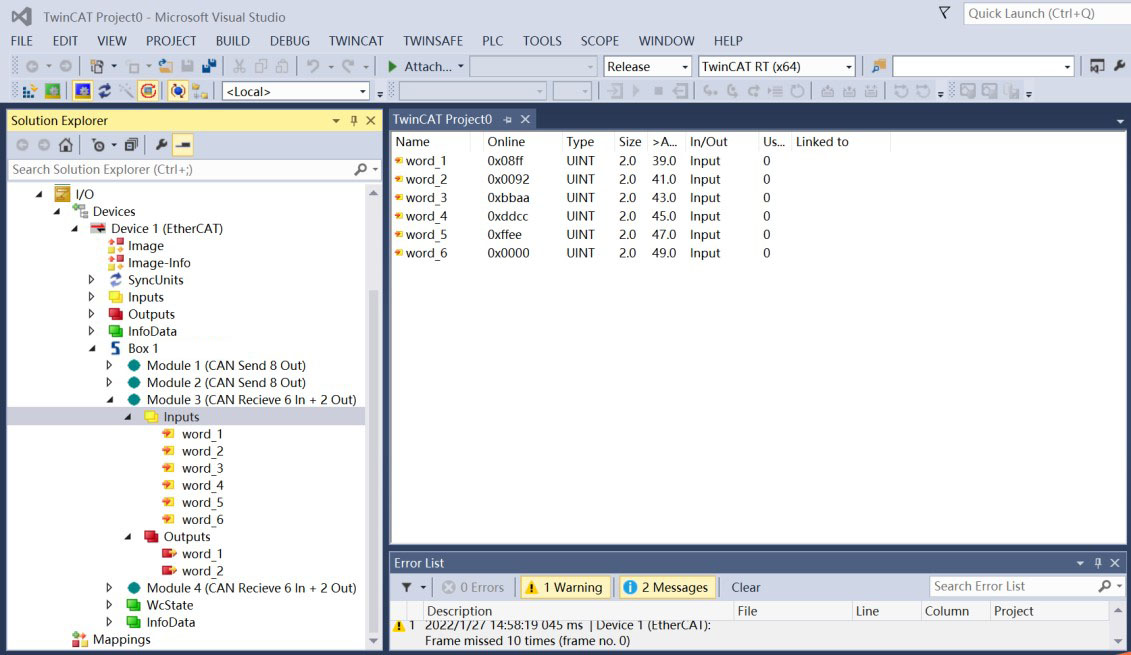The height and width of the screenshot is (655, 1131).
Task: Collapse the Box 1 node
Action: click(92, 348)
